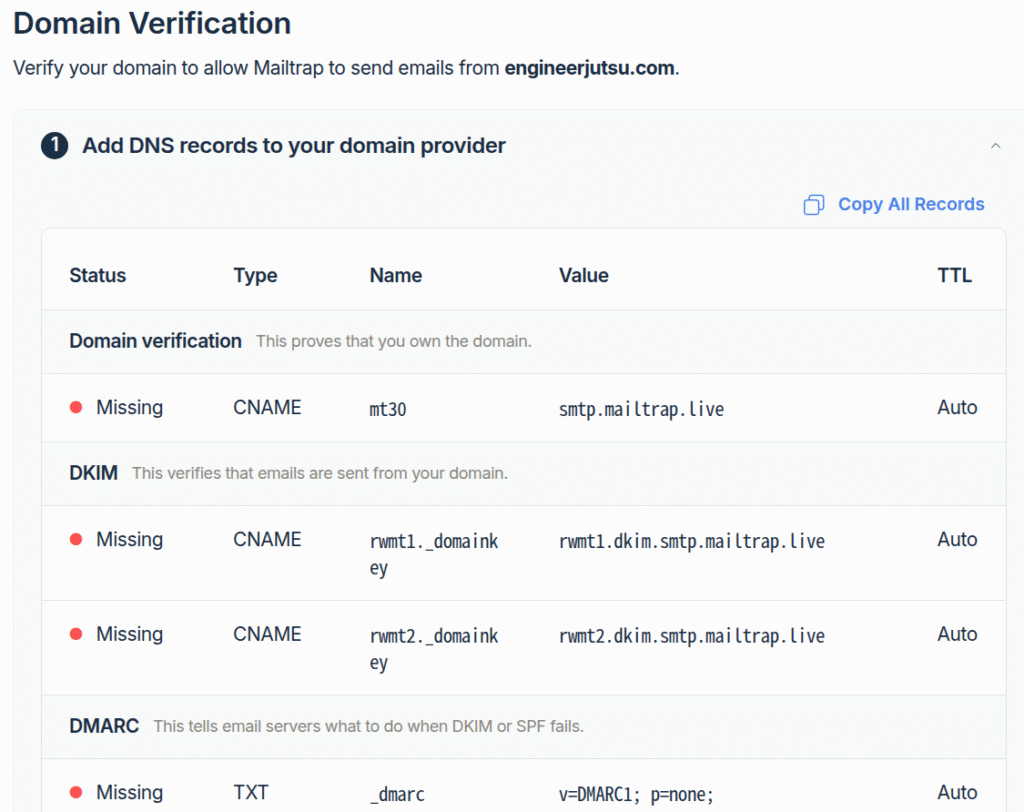Image resolution: width=1024 pixels, height=812 pixels.
Task: Collapse the Add DNS records section
Action: coord(996,145)
